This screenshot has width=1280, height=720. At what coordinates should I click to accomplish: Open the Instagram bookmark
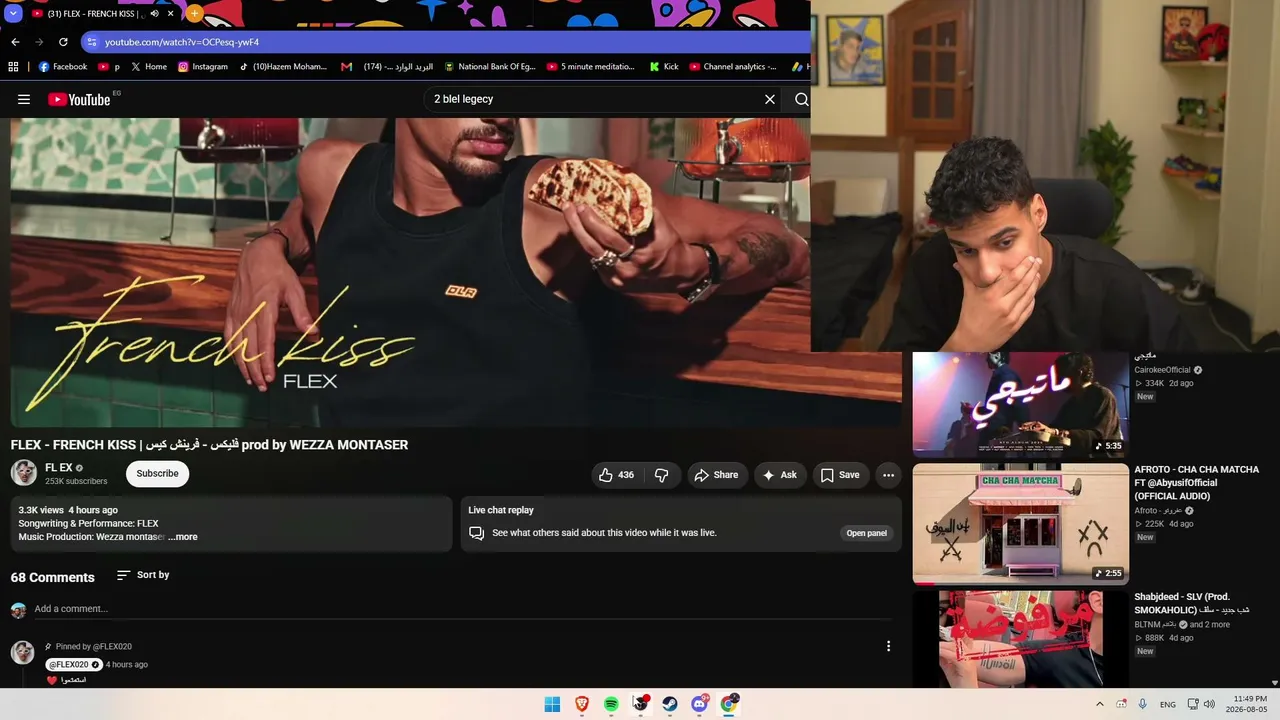pos(203,67)
